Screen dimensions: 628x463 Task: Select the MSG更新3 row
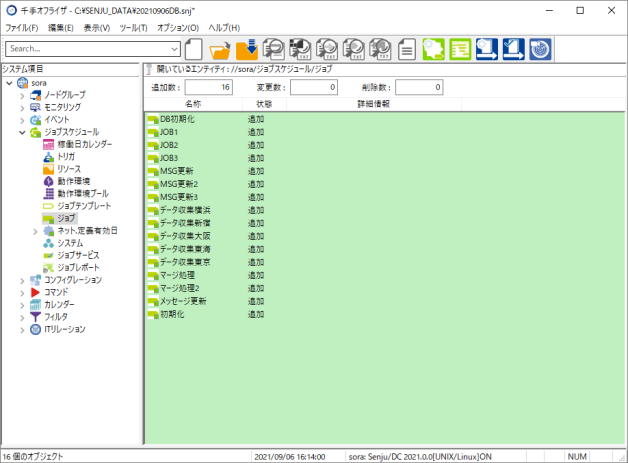[x=384, y=197]
